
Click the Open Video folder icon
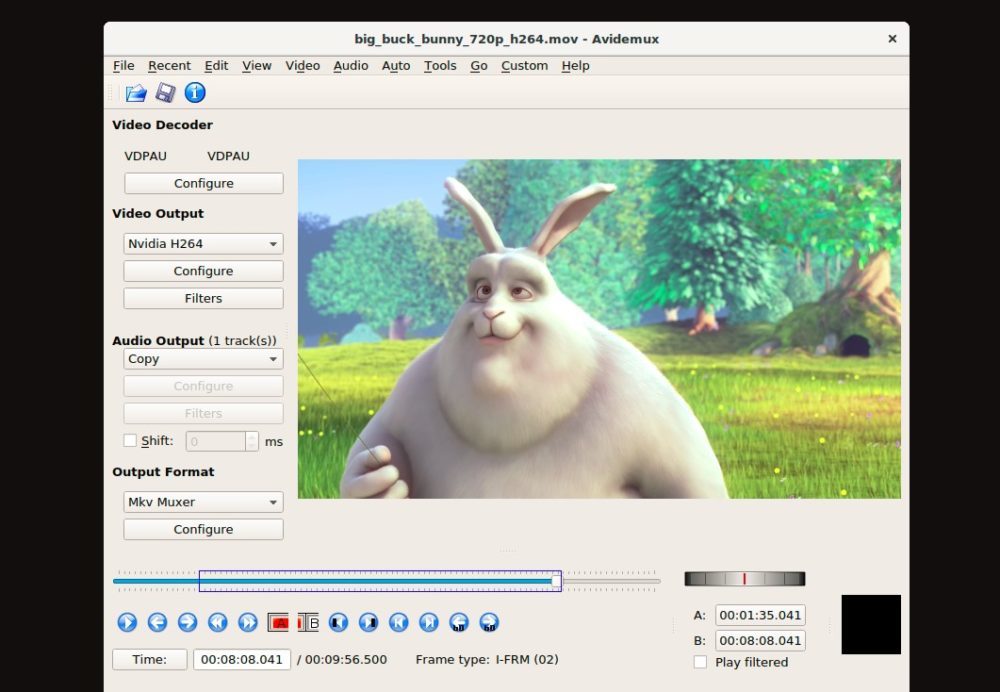pyautogui.click(x=136, y=93)
